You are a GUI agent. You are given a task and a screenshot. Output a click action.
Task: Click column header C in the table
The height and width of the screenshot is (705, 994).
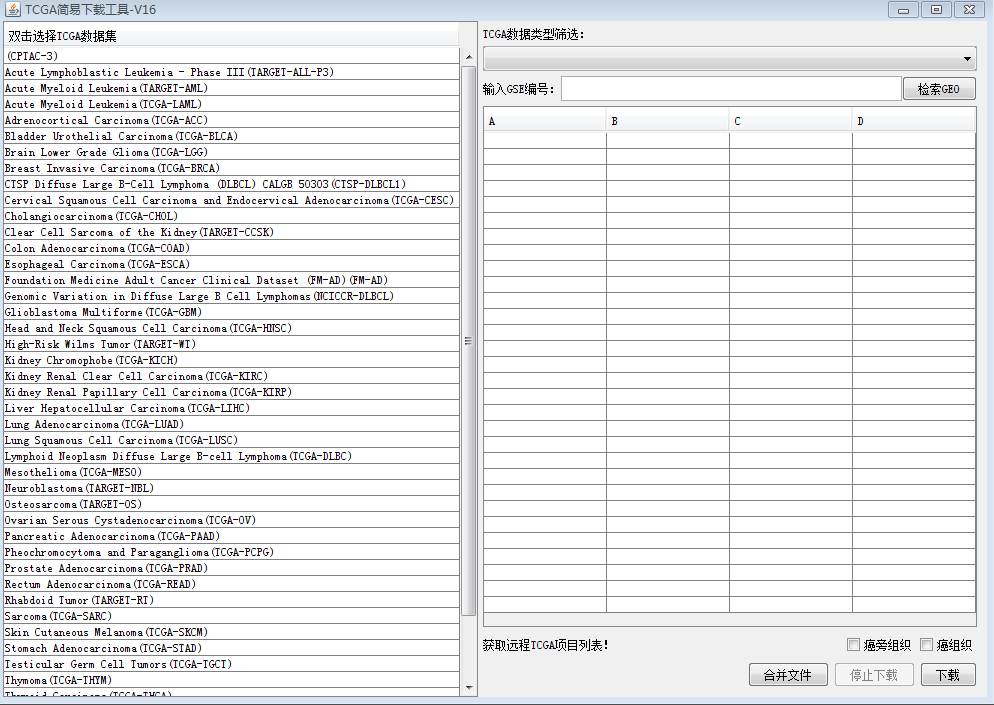tap(791, 121)
